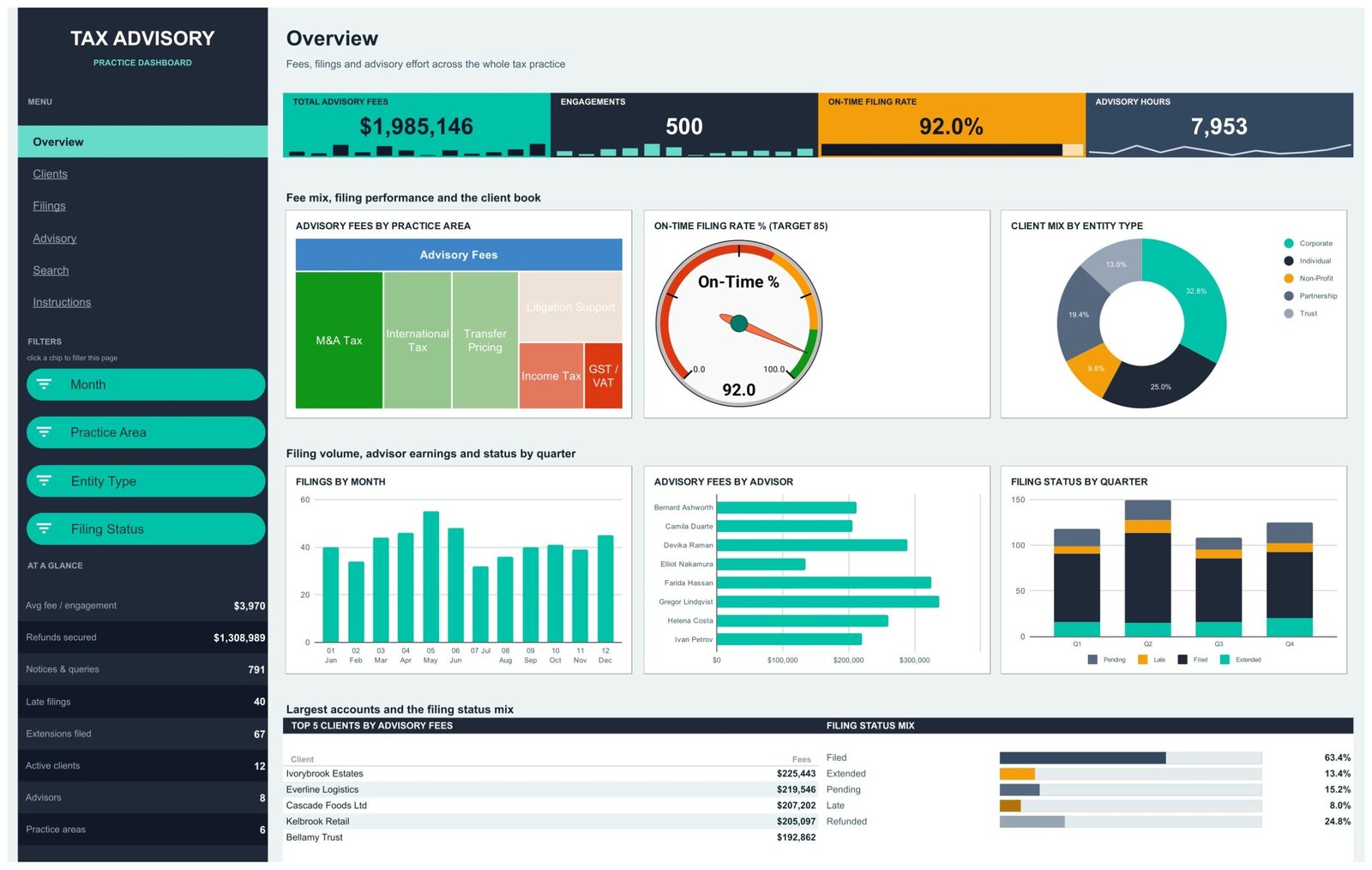Viewport: 1372px width, 870px height.
Task: Click the Month filter chip label
Action: 87,384
